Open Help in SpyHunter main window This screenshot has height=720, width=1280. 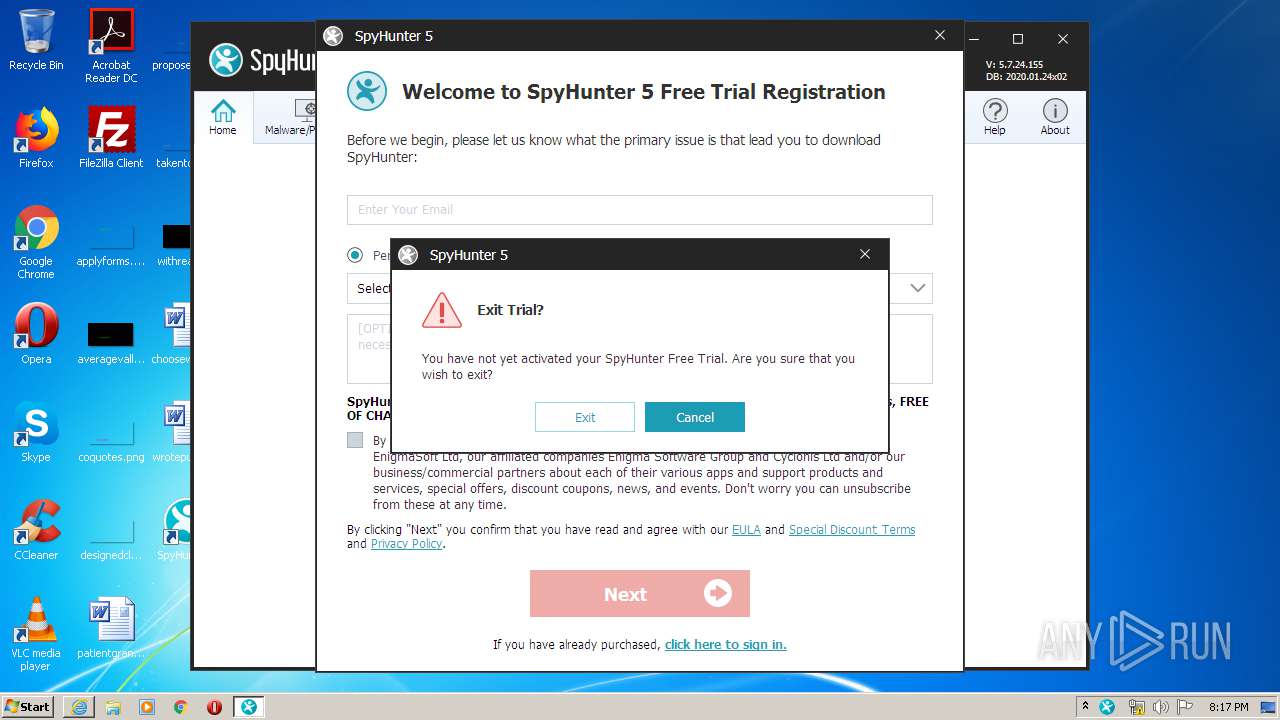point(995,117)
